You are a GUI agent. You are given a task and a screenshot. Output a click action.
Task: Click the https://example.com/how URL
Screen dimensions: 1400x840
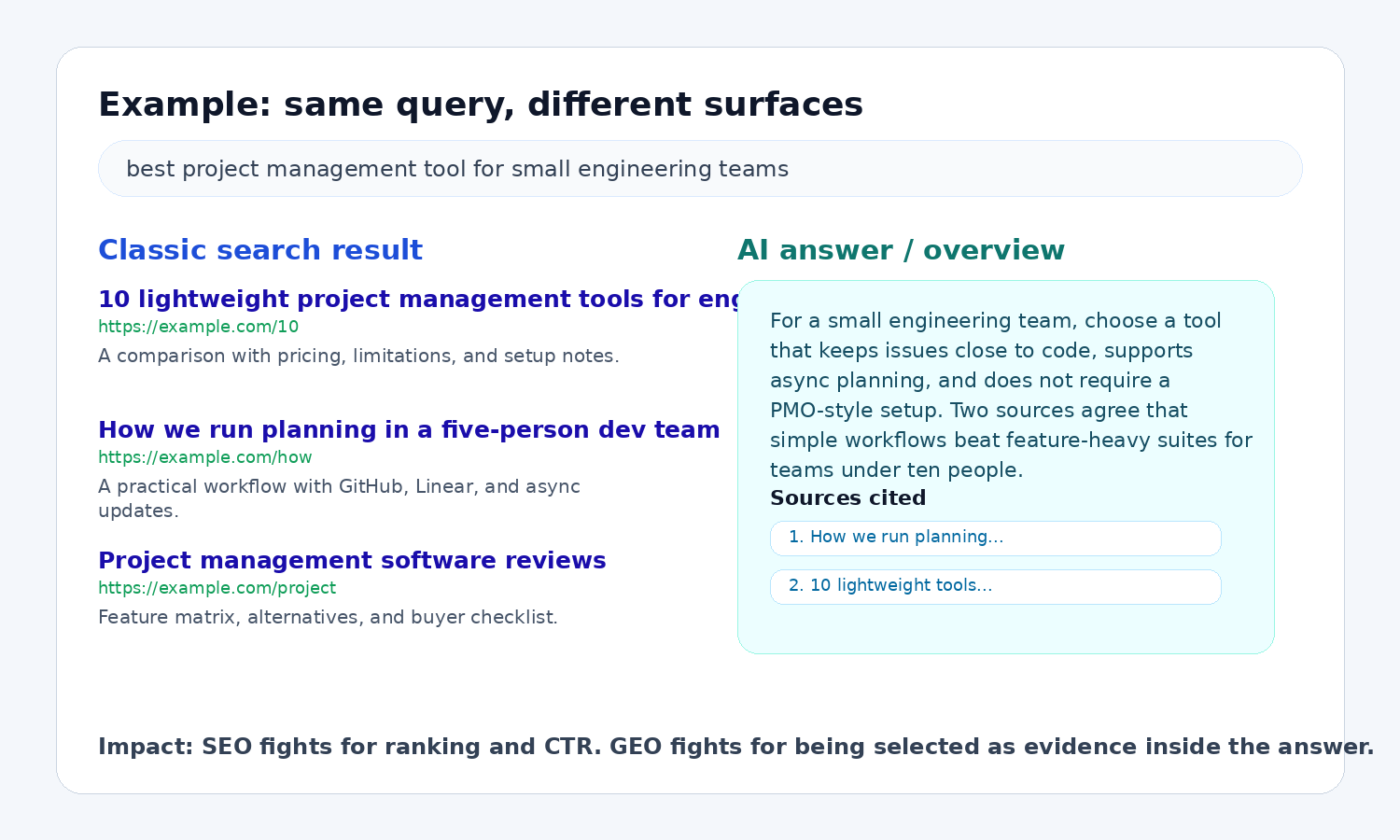[x=205, y=457]
